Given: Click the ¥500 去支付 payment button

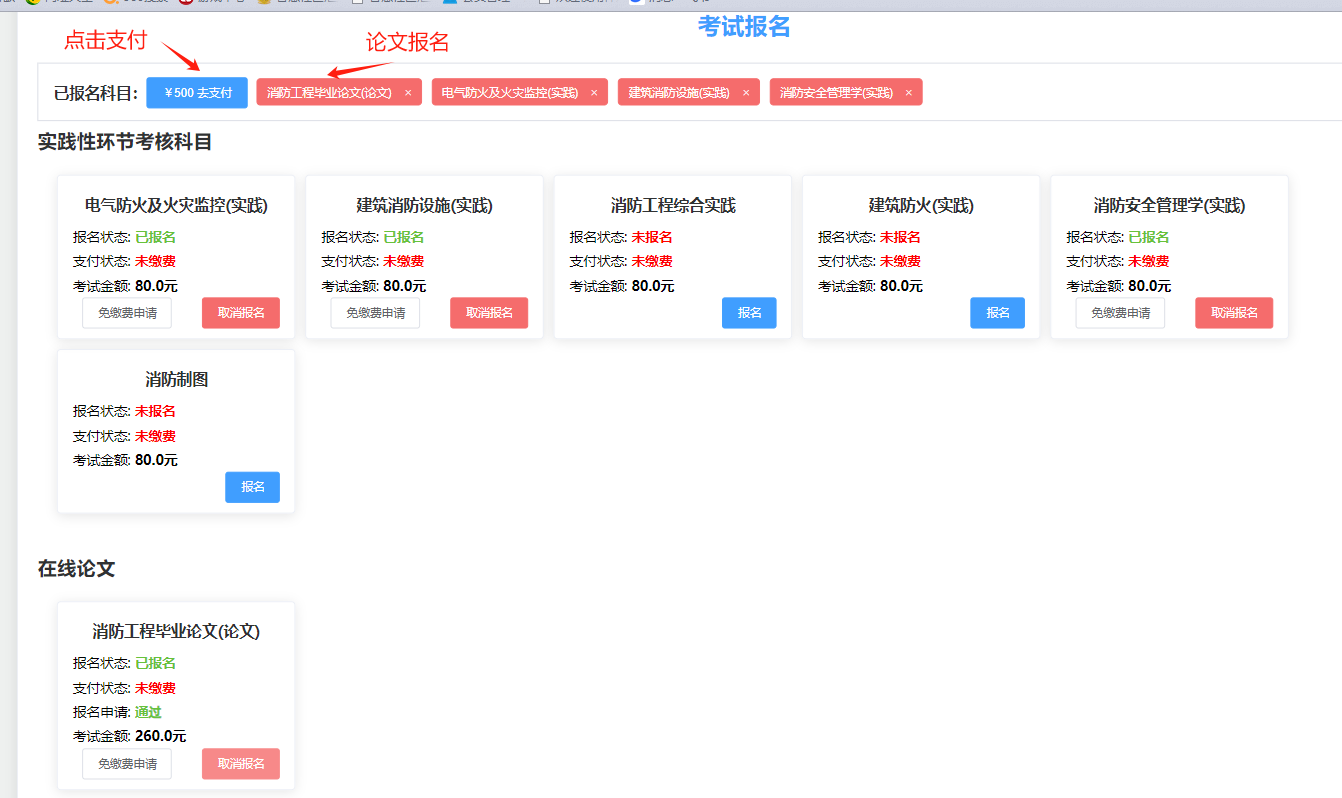Looking at the screenshot, I should (197, 92).
